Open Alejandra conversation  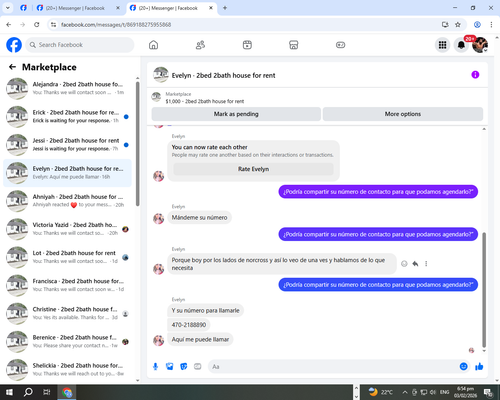pos(67,88)
